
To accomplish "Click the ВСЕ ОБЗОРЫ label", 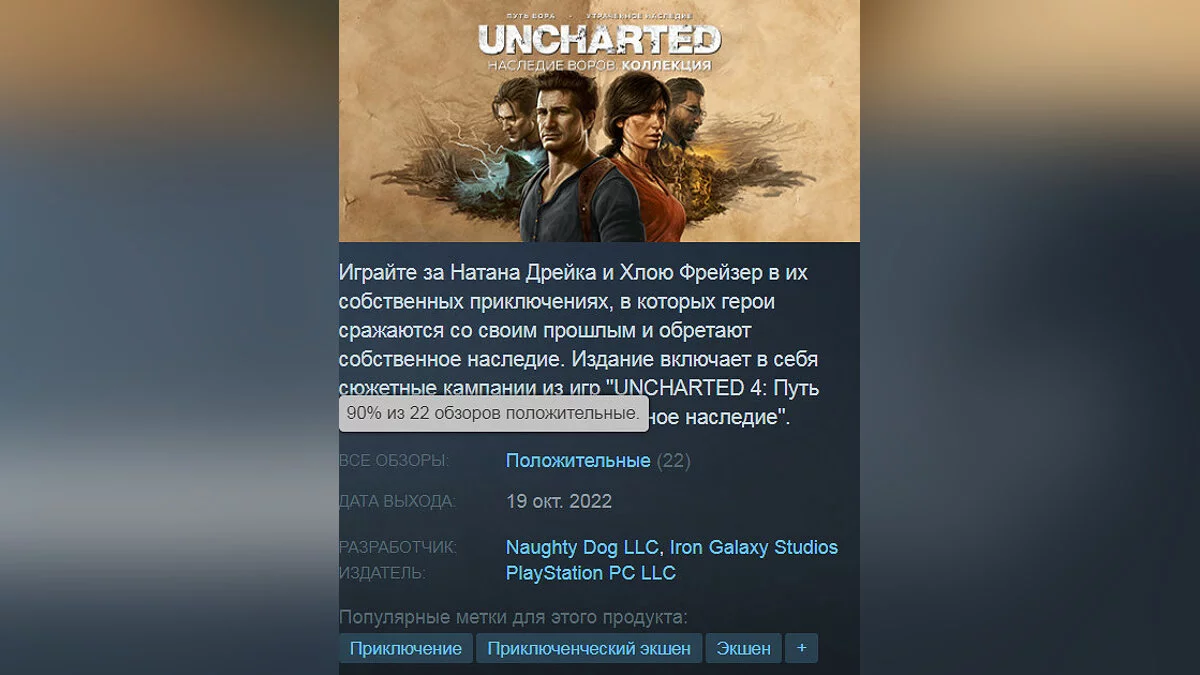I will tap(394, 461).
